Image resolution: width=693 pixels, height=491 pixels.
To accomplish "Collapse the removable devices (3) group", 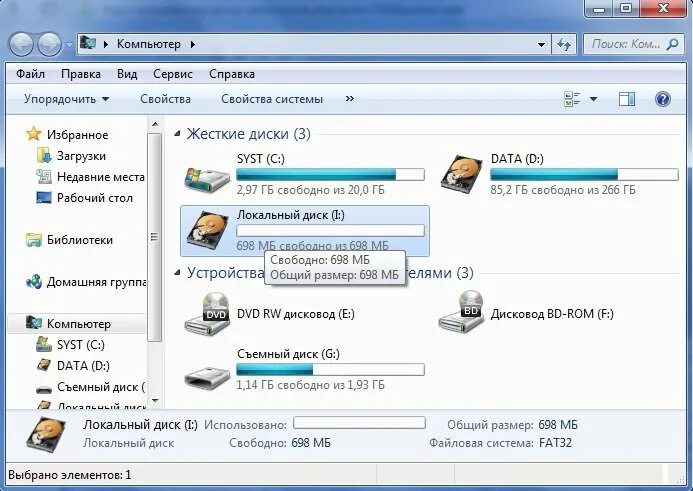I will coord(177,273).
